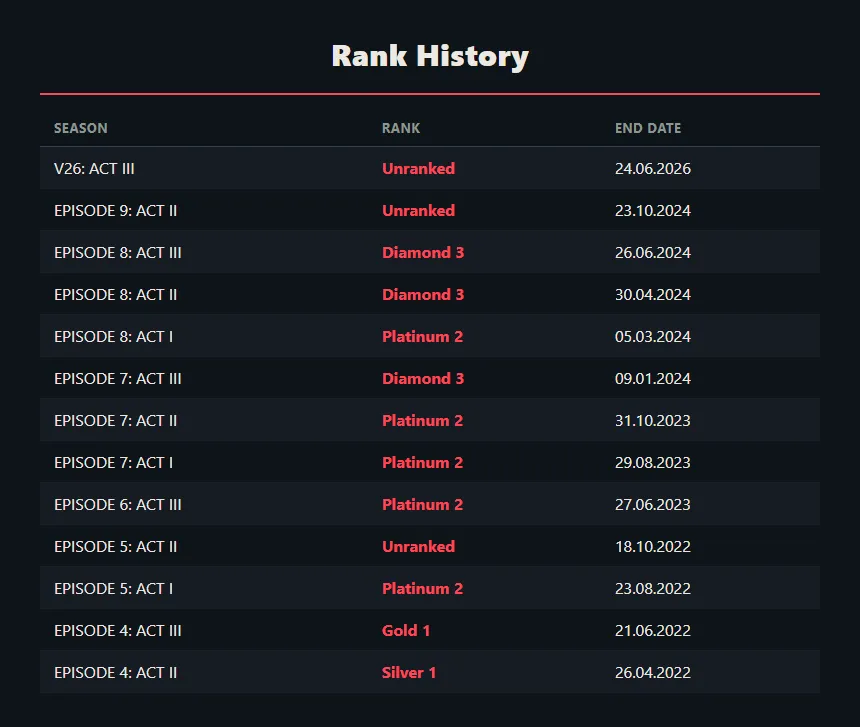Click the "V26: ACT III" season cell
Image resolution: width=860 pixels, height=727 pixels.
point(94,168)
